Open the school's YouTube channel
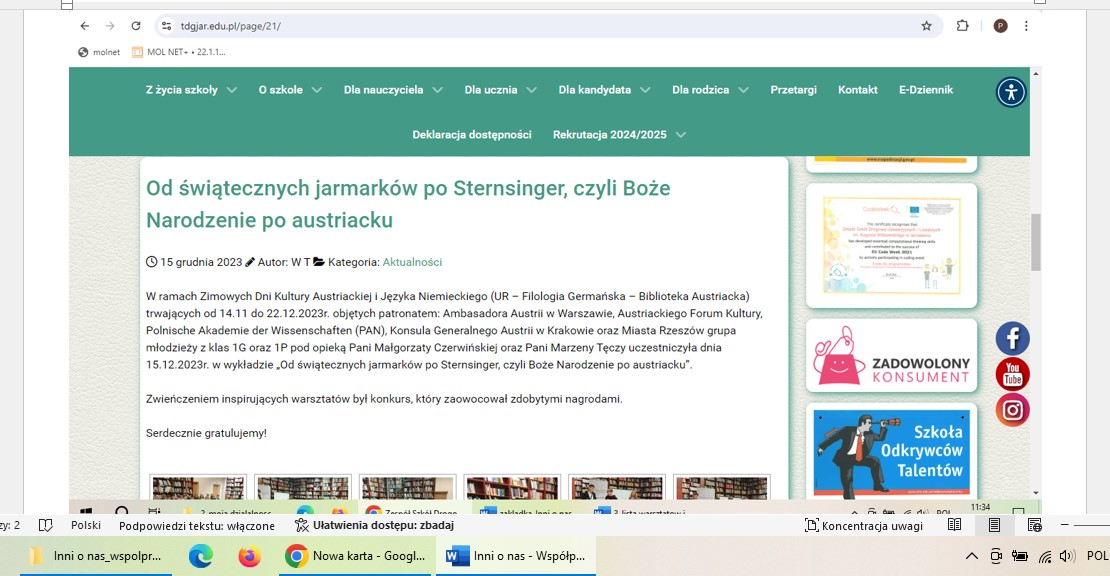 click(1012, 374)
